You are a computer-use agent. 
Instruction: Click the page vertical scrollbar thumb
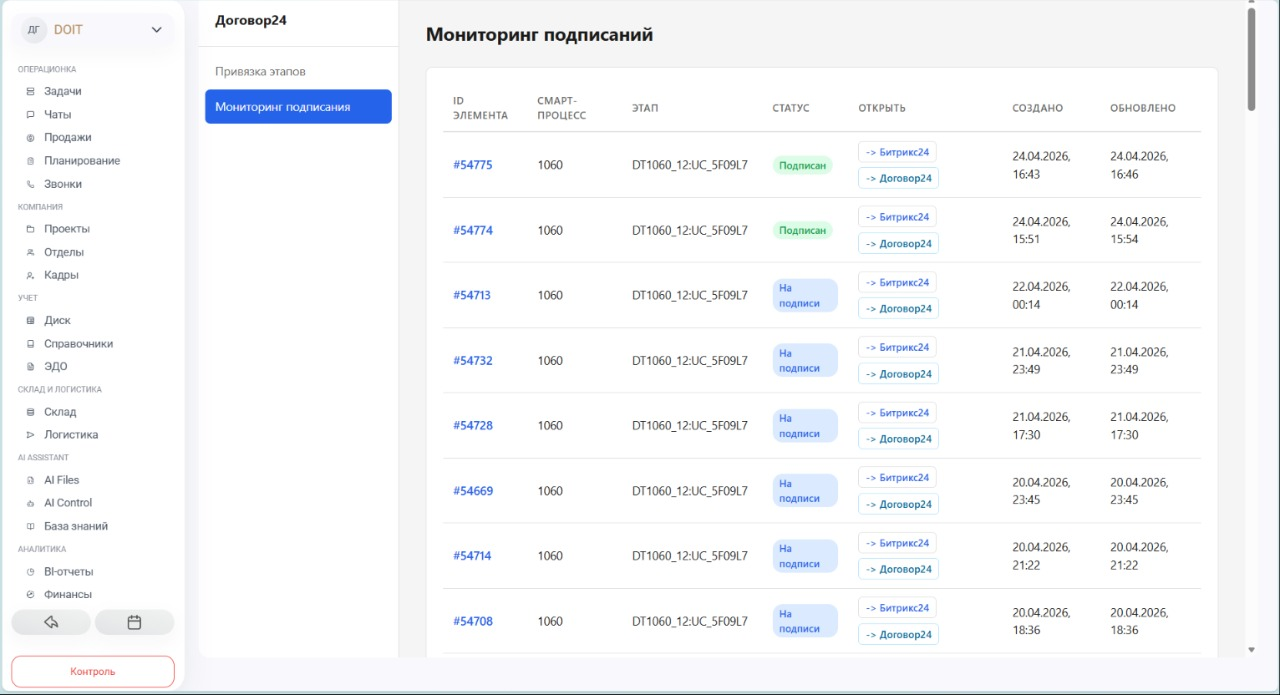1251,60
